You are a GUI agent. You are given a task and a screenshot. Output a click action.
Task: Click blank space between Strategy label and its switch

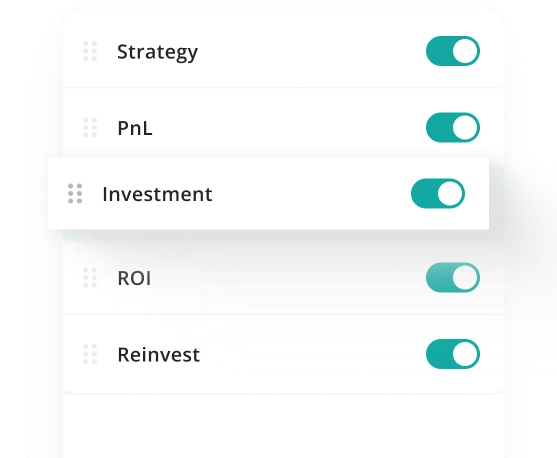[x=312, y=51]
